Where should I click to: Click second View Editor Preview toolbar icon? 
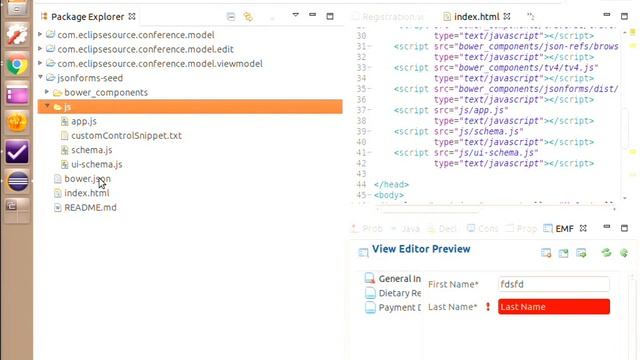pyautogui.click(x=563, y=253)
